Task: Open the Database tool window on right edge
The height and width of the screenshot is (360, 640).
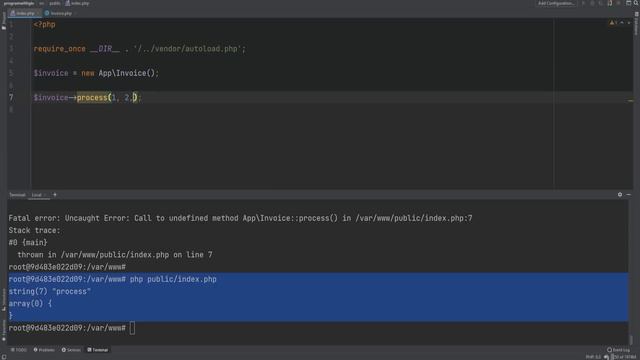Action: pyautogui.click(x=636, y=24)
